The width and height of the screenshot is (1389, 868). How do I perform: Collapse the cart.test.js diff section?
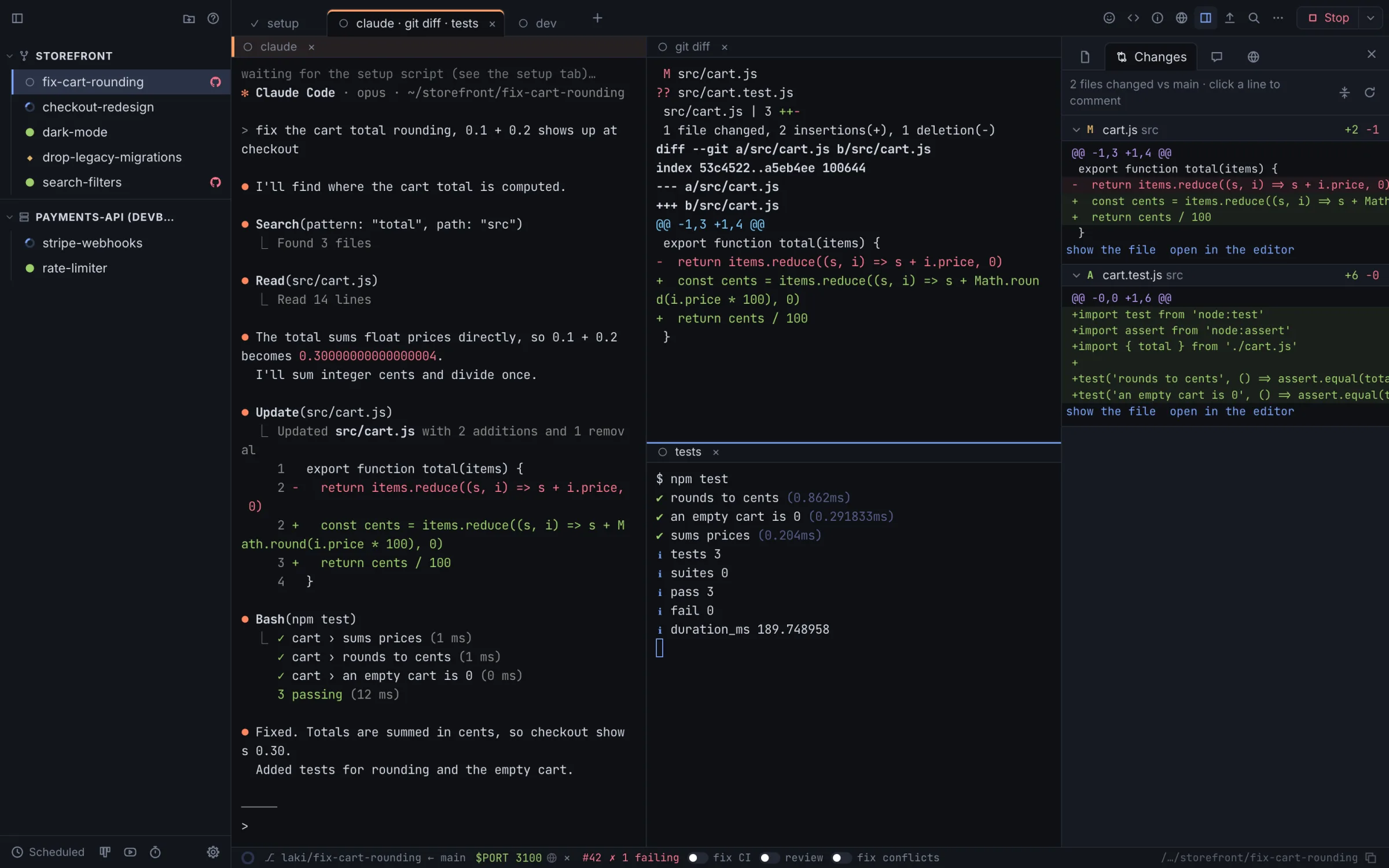coord(1076,275)
